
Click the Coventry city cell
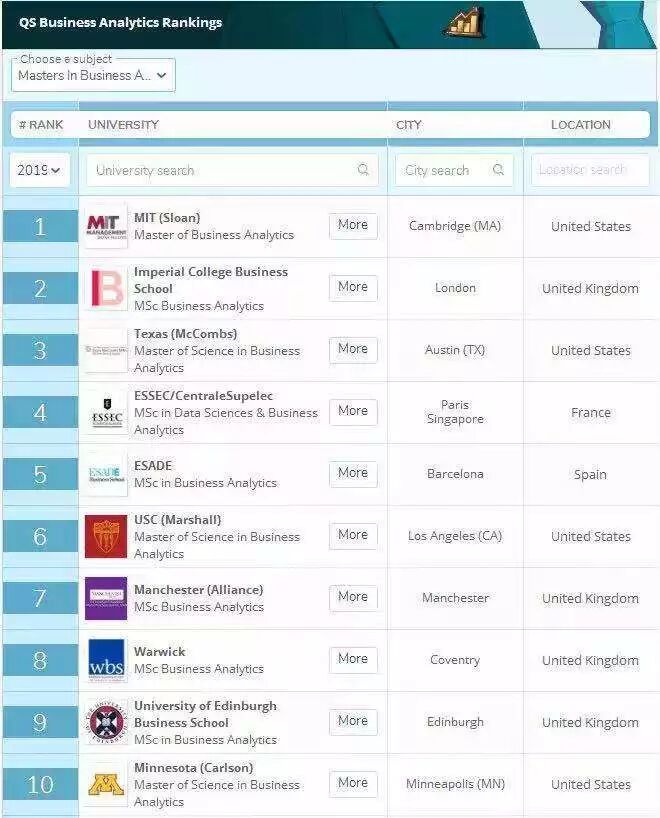point(455,660)
